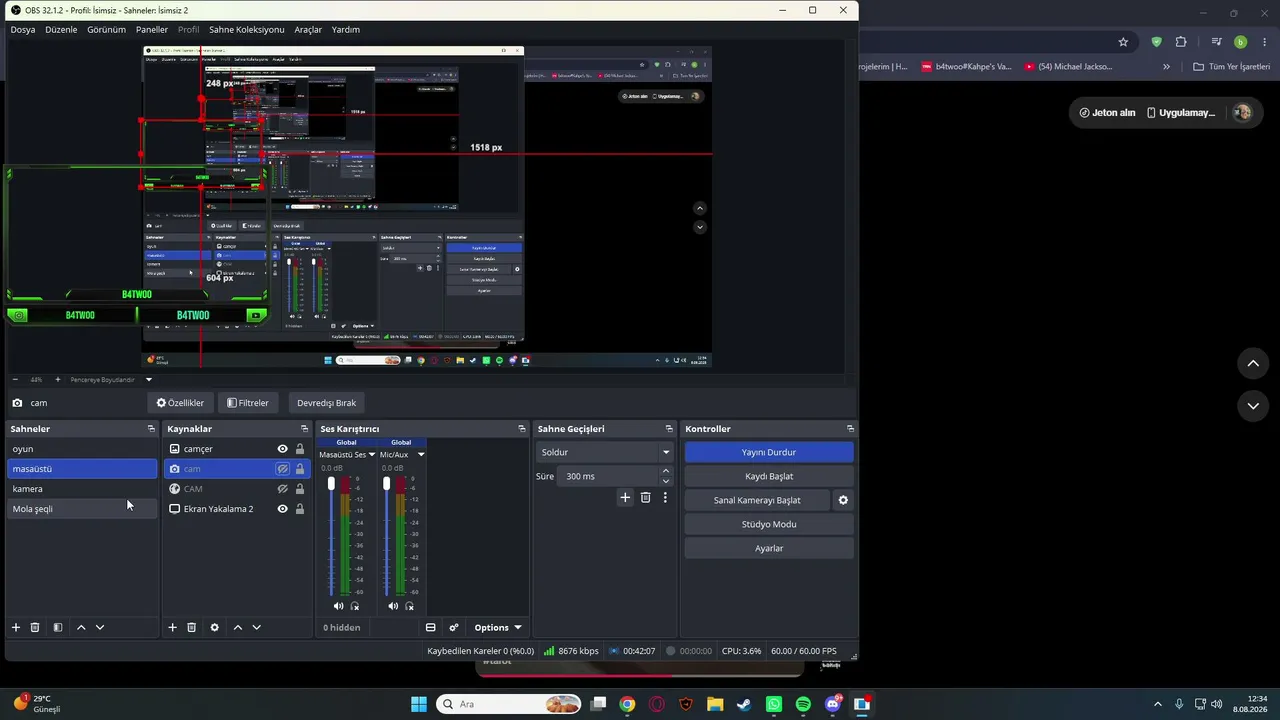The width and height of the screenshot is (1280, 720).
Task: Open advanced audio properties gears icon
Action: pyautogui.click(x=454, y=628)
